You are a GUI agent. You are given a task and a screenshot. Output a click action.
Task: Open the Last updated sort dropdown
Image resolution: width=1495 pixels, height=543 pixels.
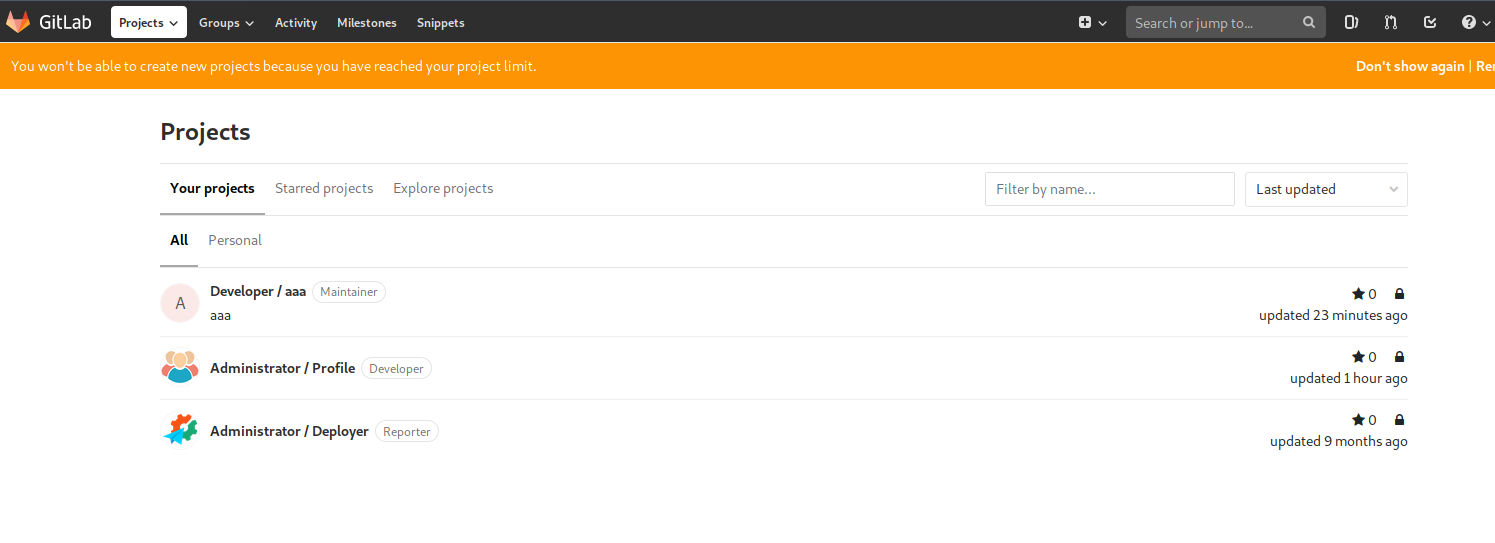click(x=1325, y=189)
